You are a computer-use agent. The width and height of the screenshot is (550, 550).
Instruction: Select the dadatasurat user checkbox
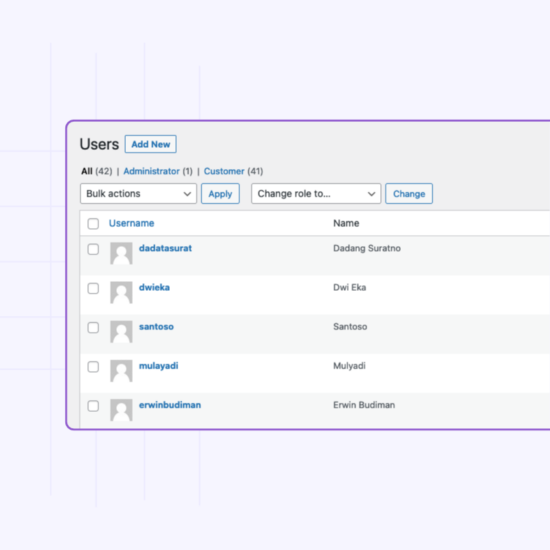[93, 249]
